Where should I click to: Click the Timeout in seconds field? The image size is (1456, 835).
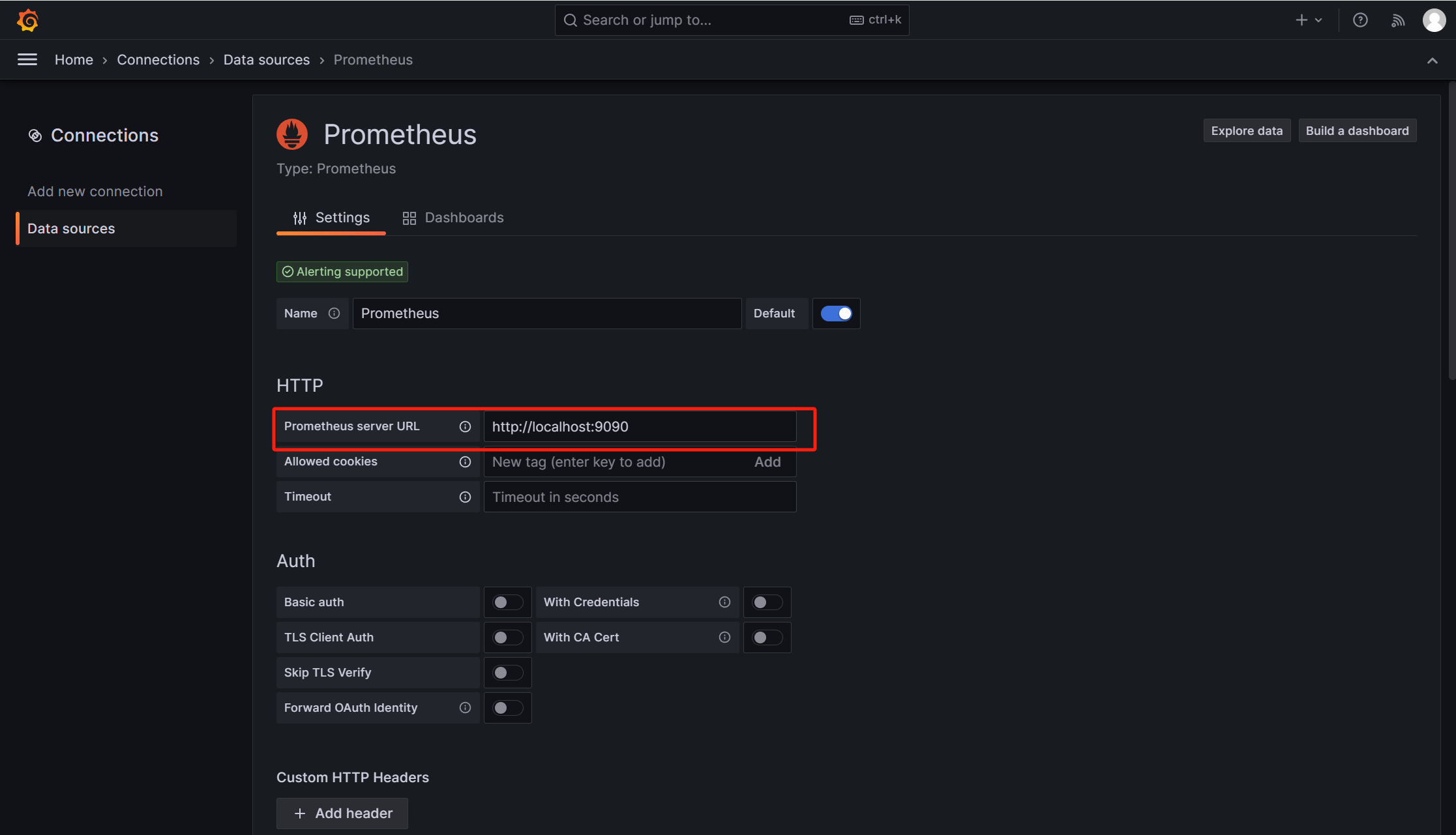pyautogui.click(x=640, y=497)
